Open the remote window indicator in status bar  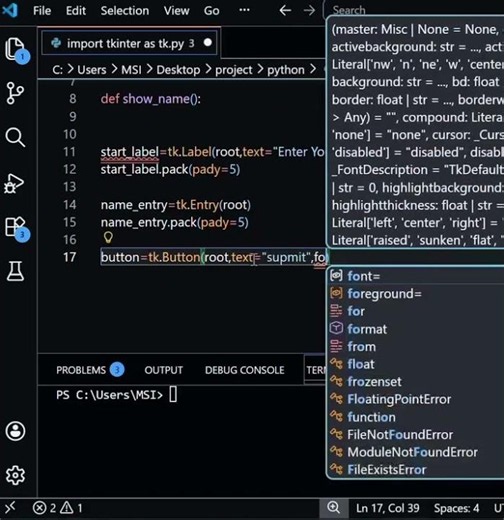click(10, 508)
